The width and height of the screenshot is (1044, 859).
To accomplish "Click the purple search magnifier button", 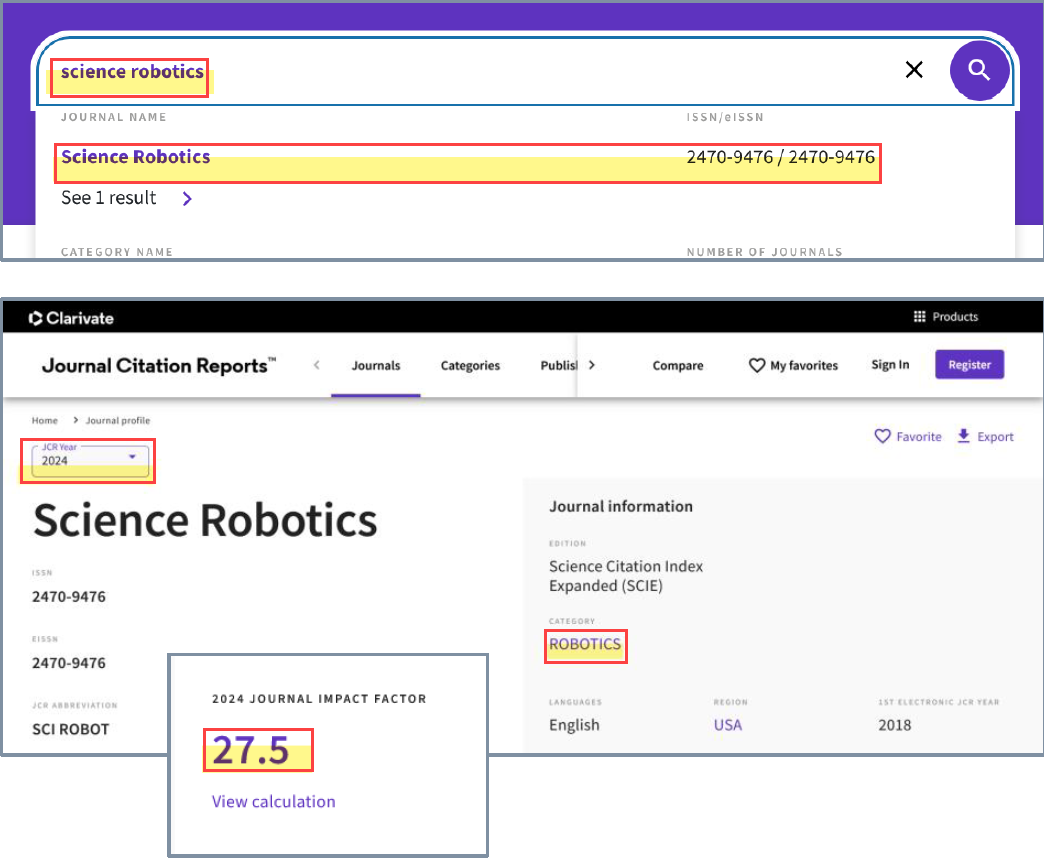I will point(979,70).
